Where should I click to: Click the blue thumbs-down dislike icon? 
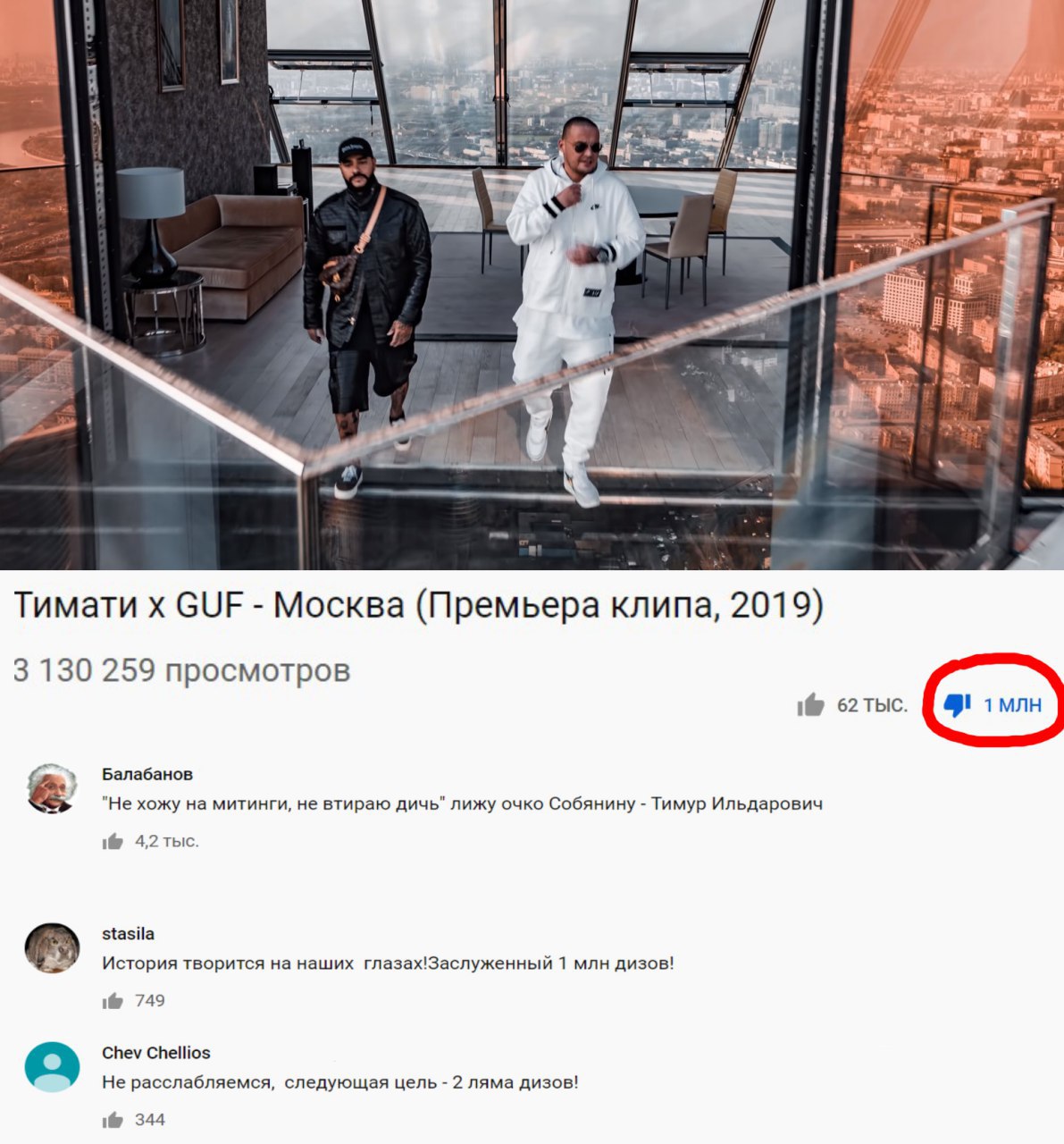click(957, 705)
